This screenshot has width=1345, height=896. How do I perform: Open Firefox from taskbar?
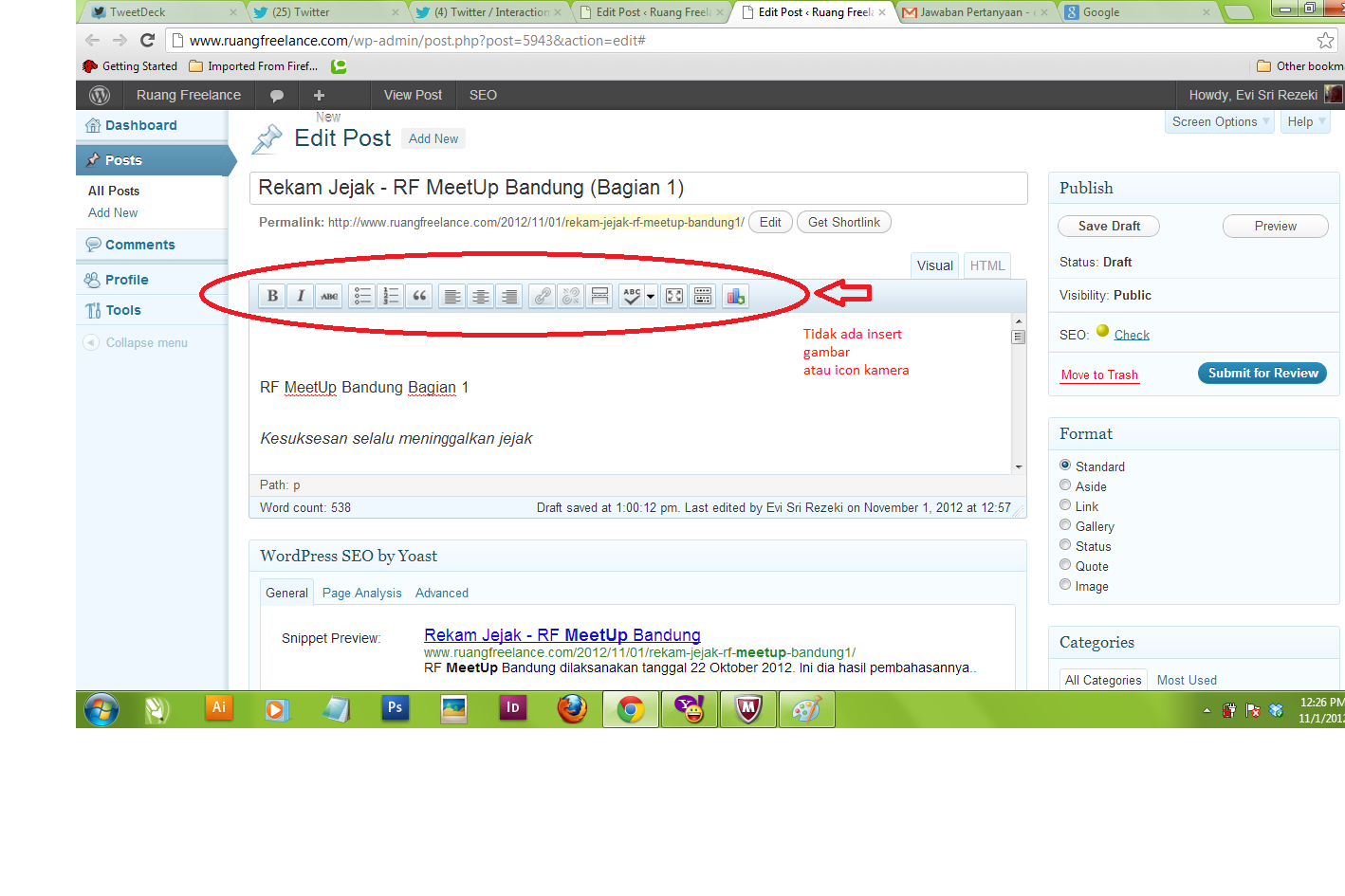pyautogui.click(x=572, y=708)
